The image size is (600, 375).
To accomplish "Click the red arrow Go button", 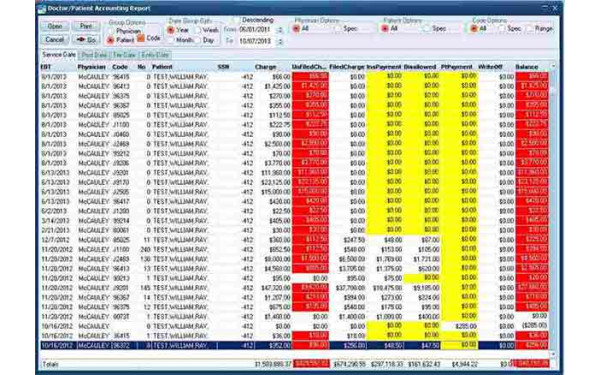I will pyautogui.click(x=86, y=39).
